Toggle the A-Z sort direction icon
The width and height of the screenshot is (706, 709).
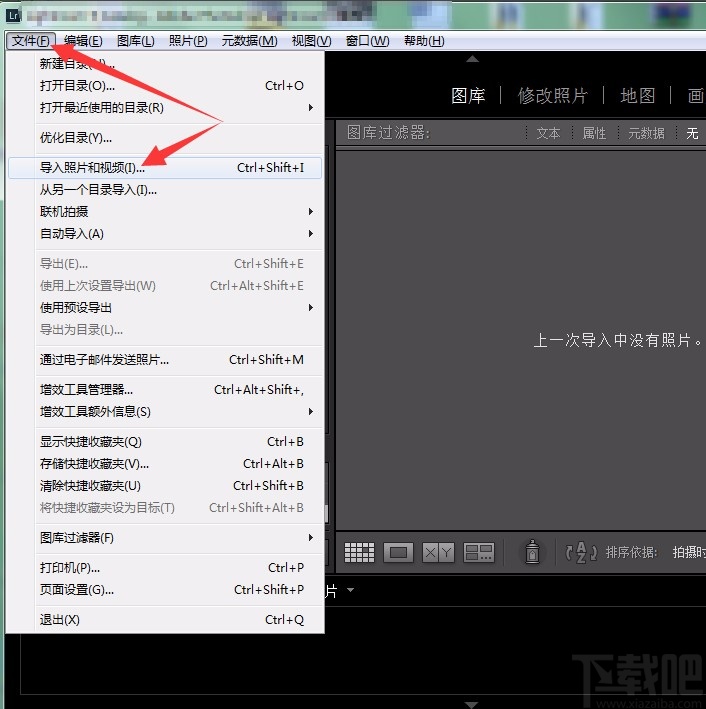click(581, 552)
